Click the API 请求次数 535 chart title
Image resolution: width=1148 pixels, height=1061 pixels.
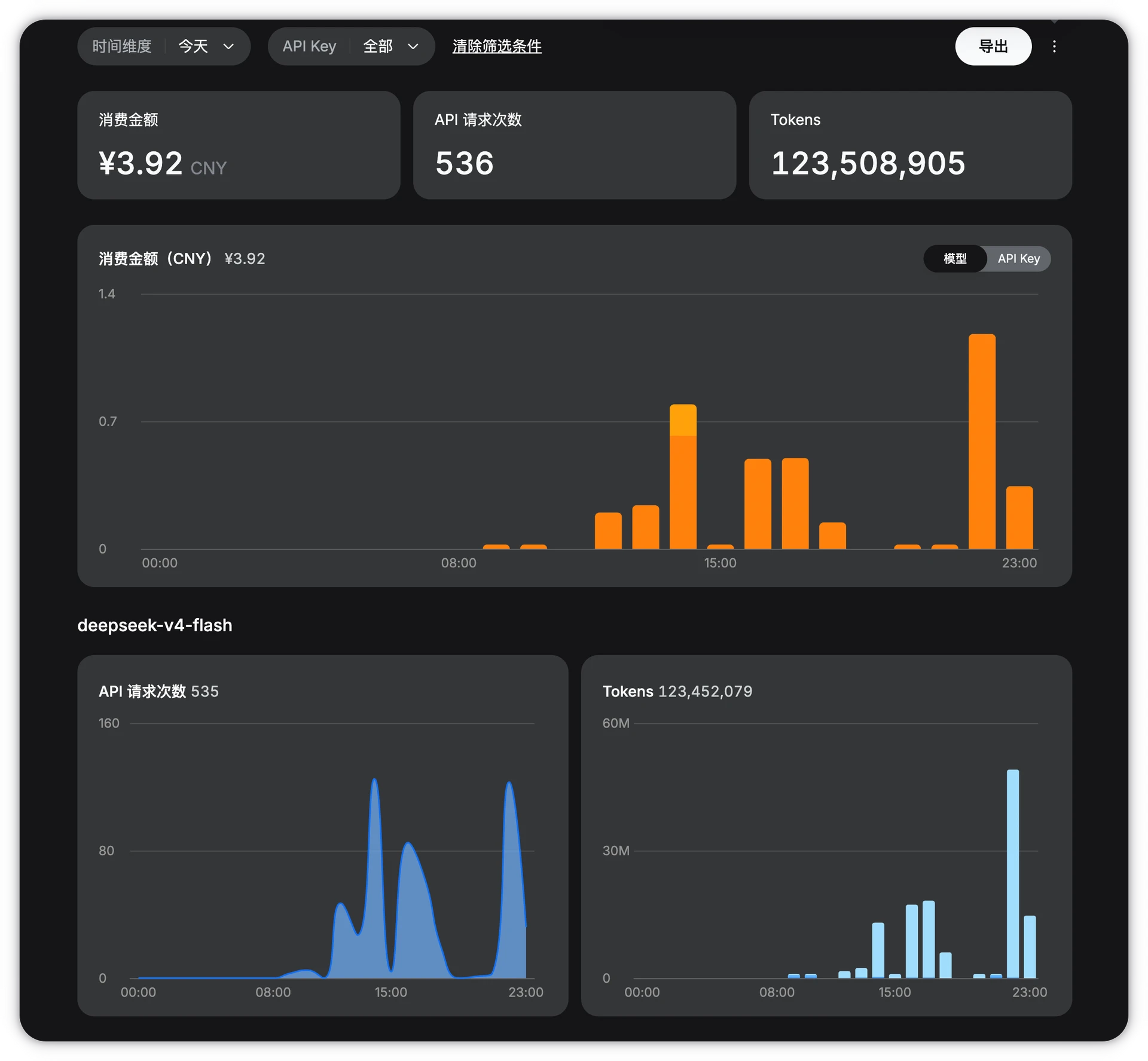coord(158,692)
